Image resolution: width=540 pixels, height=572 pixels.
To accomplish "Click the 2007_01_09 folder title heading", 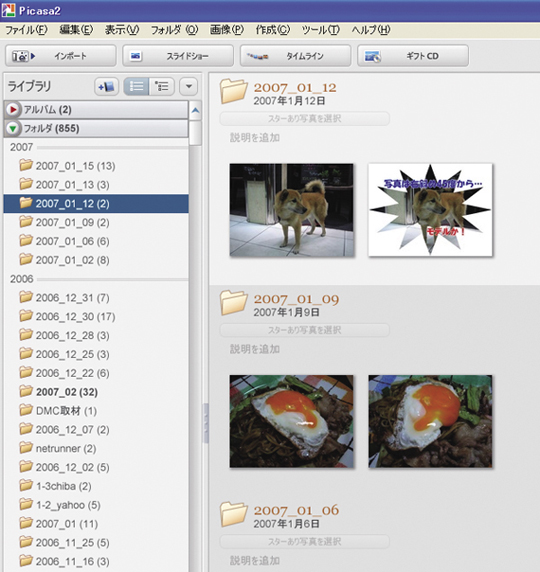I will [x=296, y=299].
